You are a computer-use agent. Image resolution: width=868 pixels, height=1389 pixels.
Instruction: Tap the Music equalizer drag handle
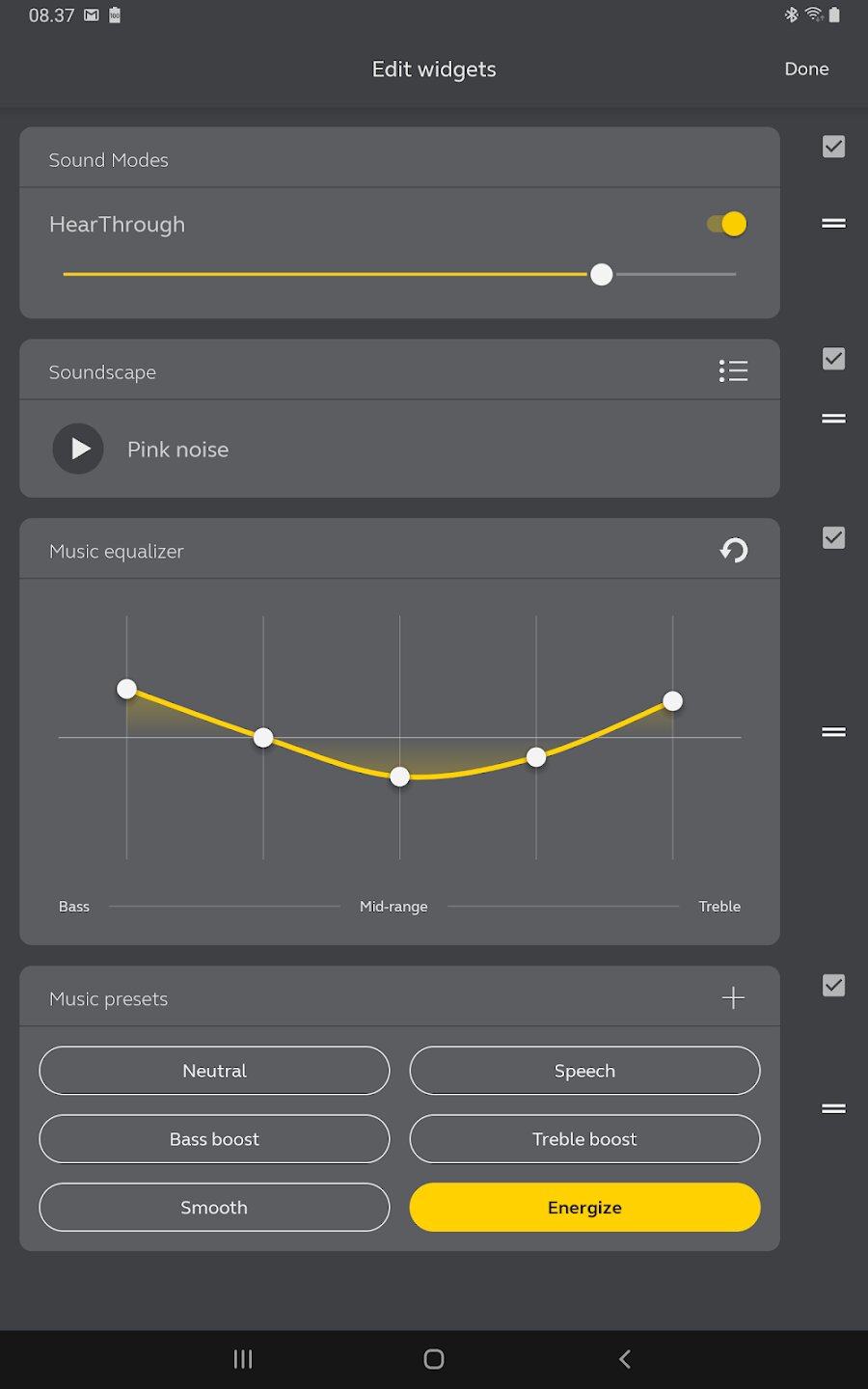coord(833,732)
